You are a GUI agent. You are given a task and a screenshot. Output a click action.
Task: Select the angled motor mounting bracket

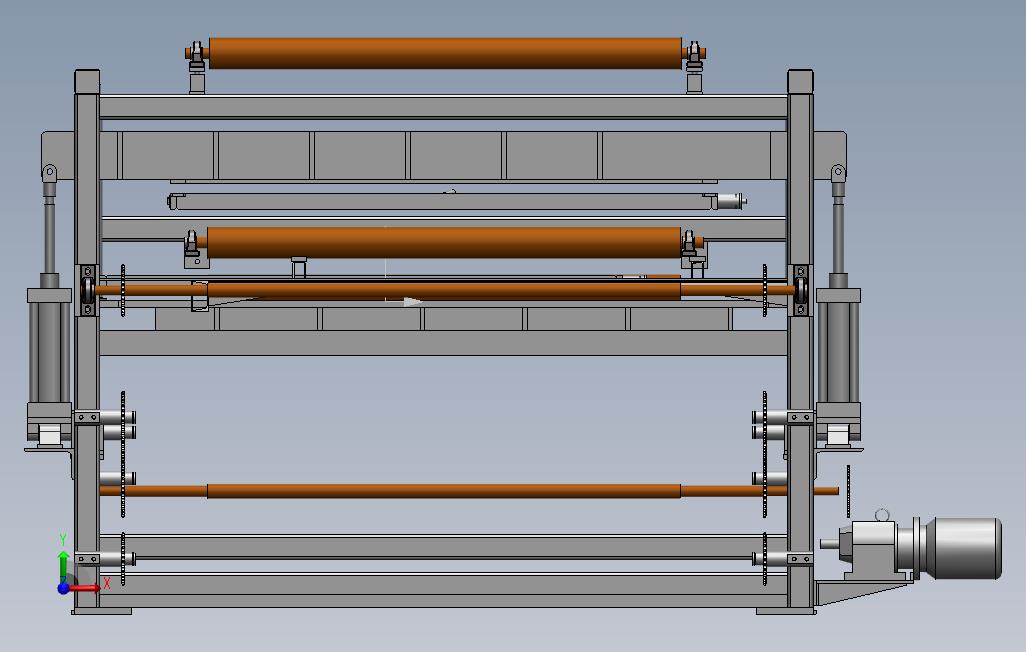point(864,592)
